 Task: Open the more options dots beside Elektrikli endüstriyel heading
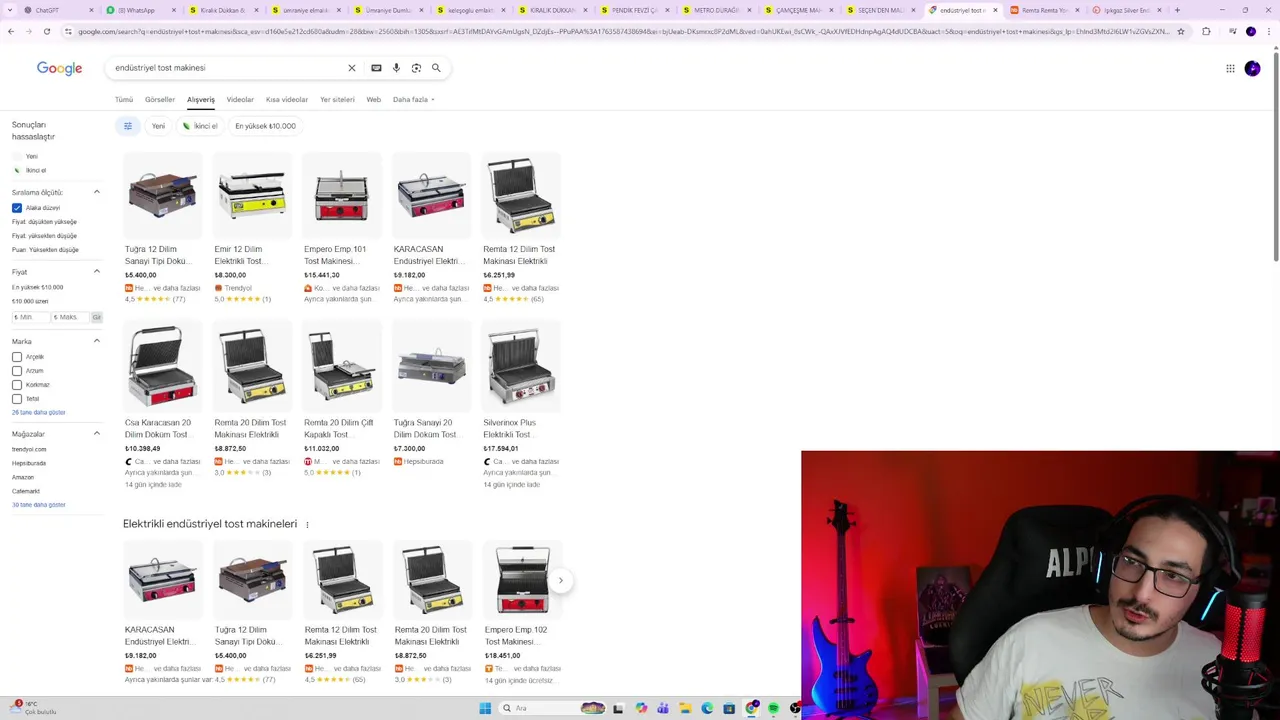click(307, 524)
